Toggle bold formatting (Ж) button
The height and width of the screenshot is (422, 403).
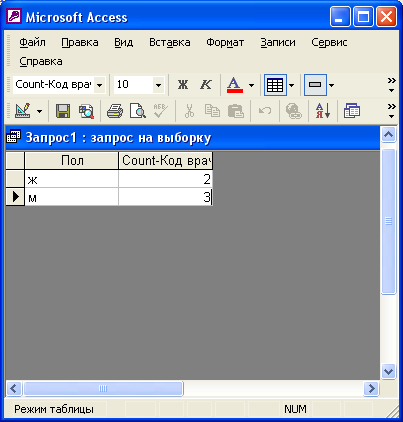coord(182,85)
